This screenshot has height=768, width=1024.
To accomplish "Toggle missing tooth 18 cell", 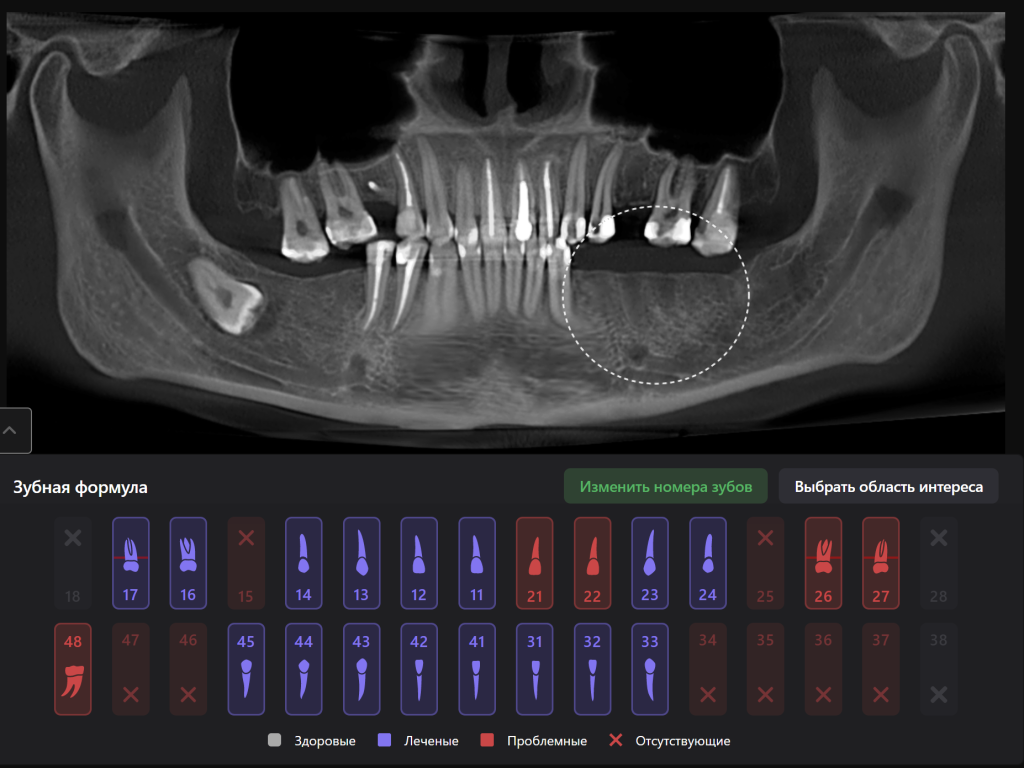I will point(72,563).
